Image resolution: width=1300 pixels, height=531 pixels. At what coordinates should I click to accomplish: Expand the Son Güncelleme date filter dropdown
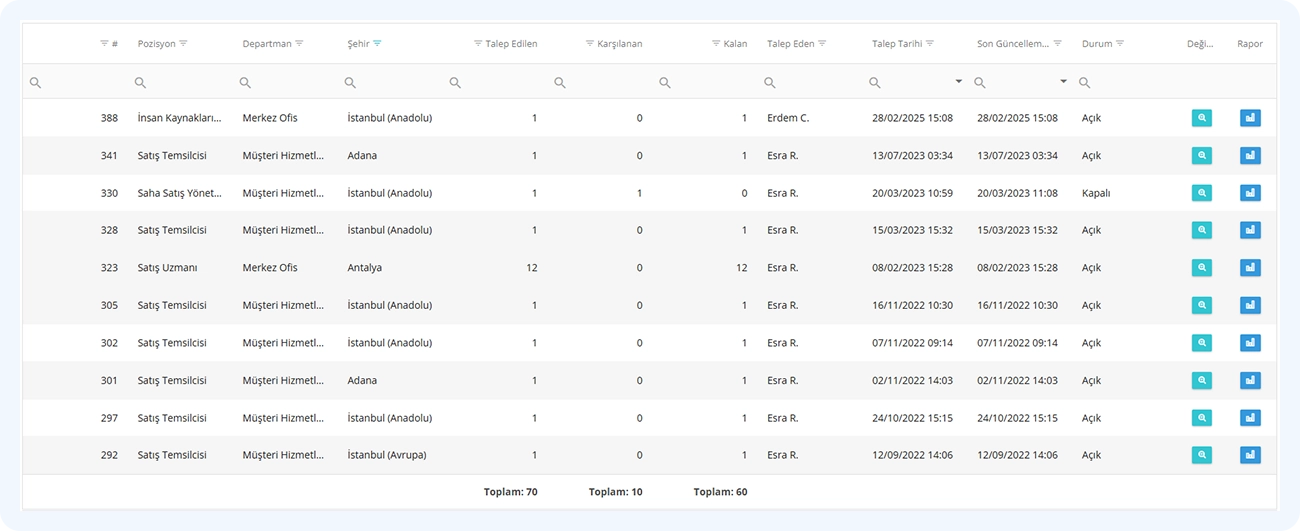click(1064, 82)
